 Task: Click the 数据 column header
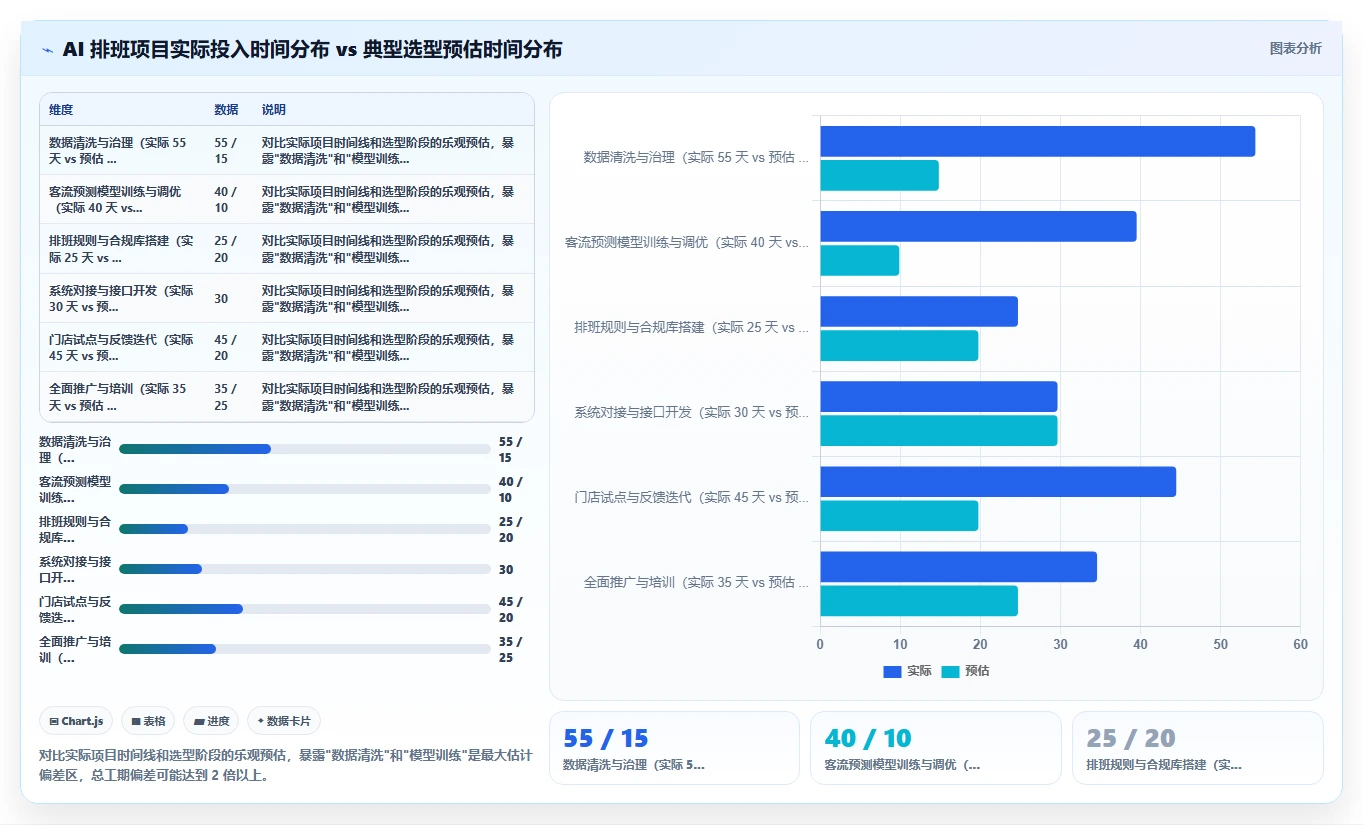(226, 109)
